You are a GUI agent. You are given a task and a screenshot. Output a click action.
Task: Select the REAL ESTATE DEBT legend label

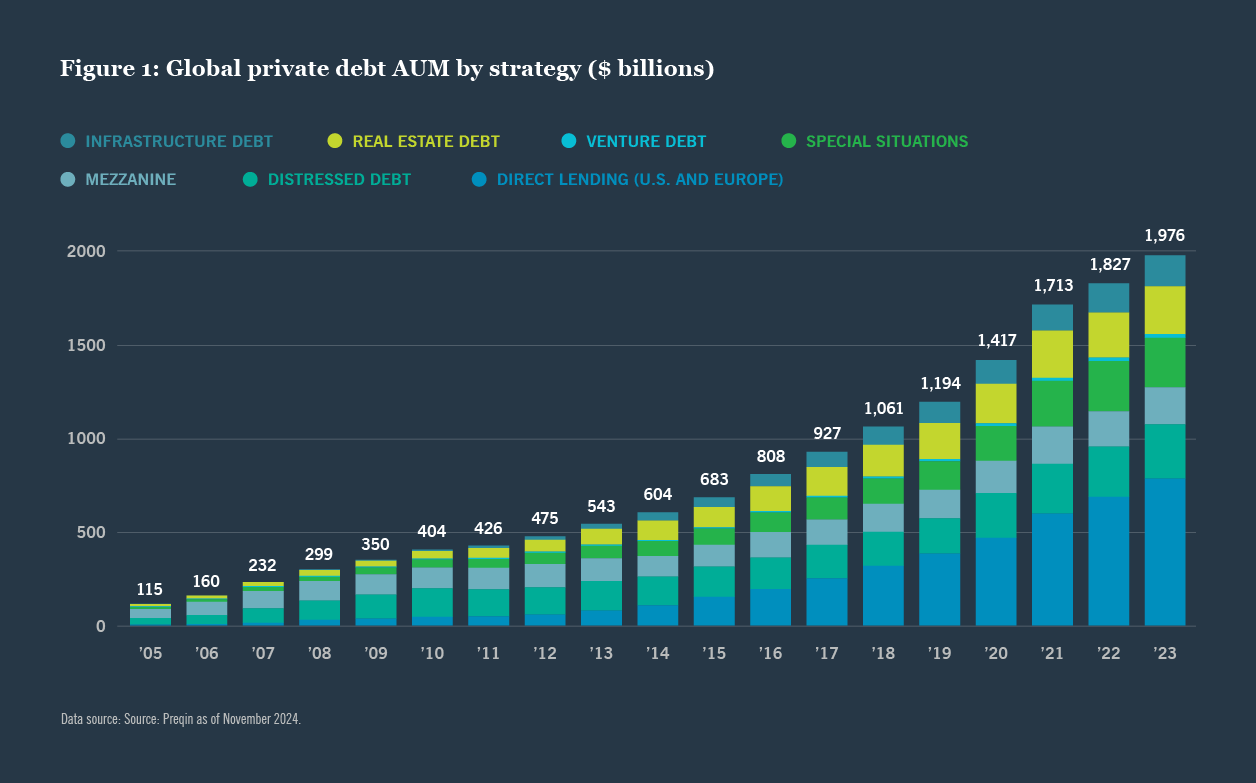(426, 141)
